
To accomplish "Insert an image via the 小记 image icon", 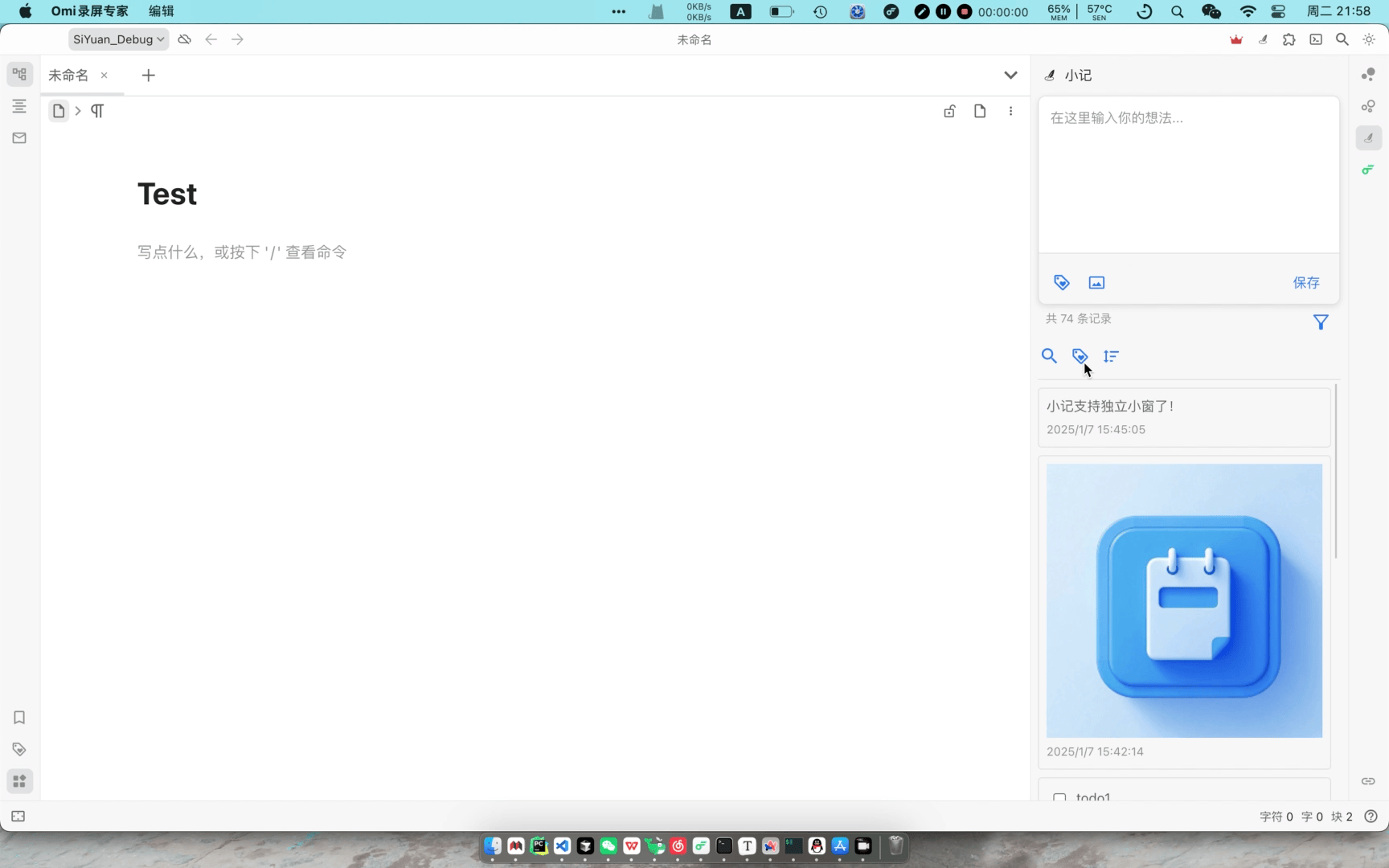I will (x=1096, y=282).
